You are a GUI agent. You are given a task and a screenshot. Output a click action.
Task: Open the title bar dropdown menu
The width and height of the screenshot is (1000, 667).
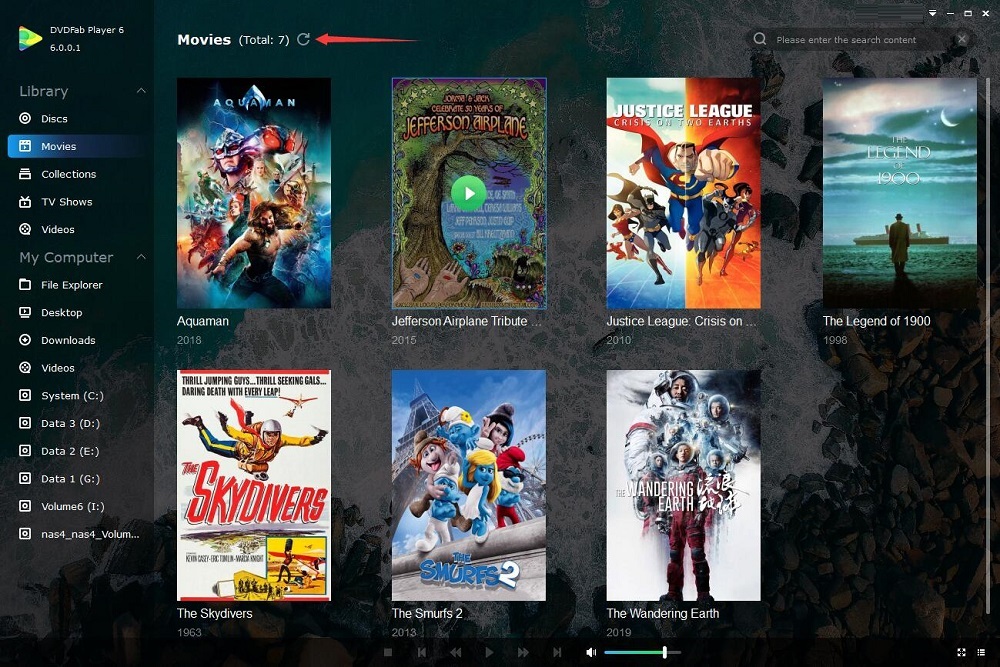[932, 13]
